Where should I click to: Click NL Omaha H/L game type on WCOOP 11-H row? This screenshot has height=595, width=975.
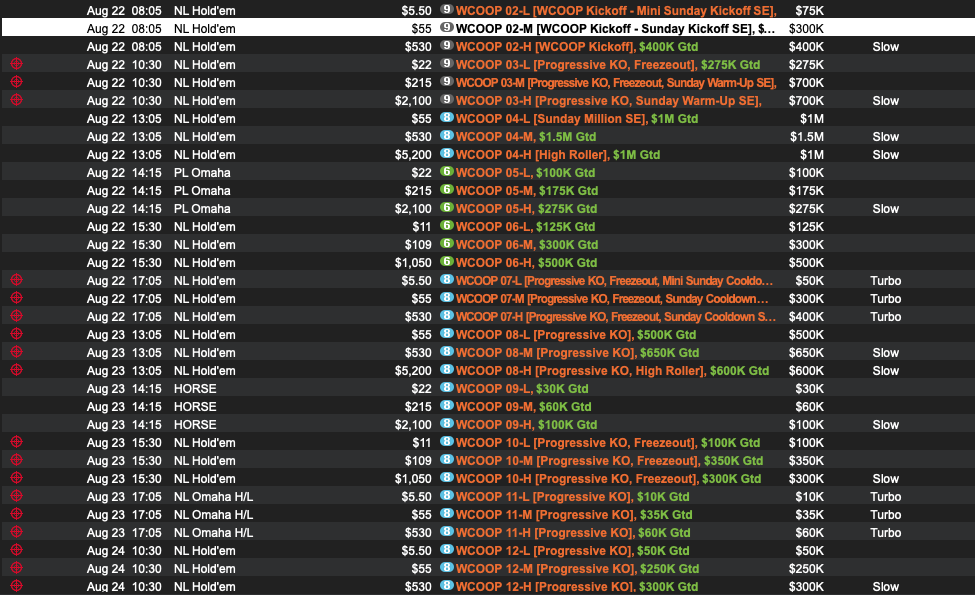coord(213,533)
